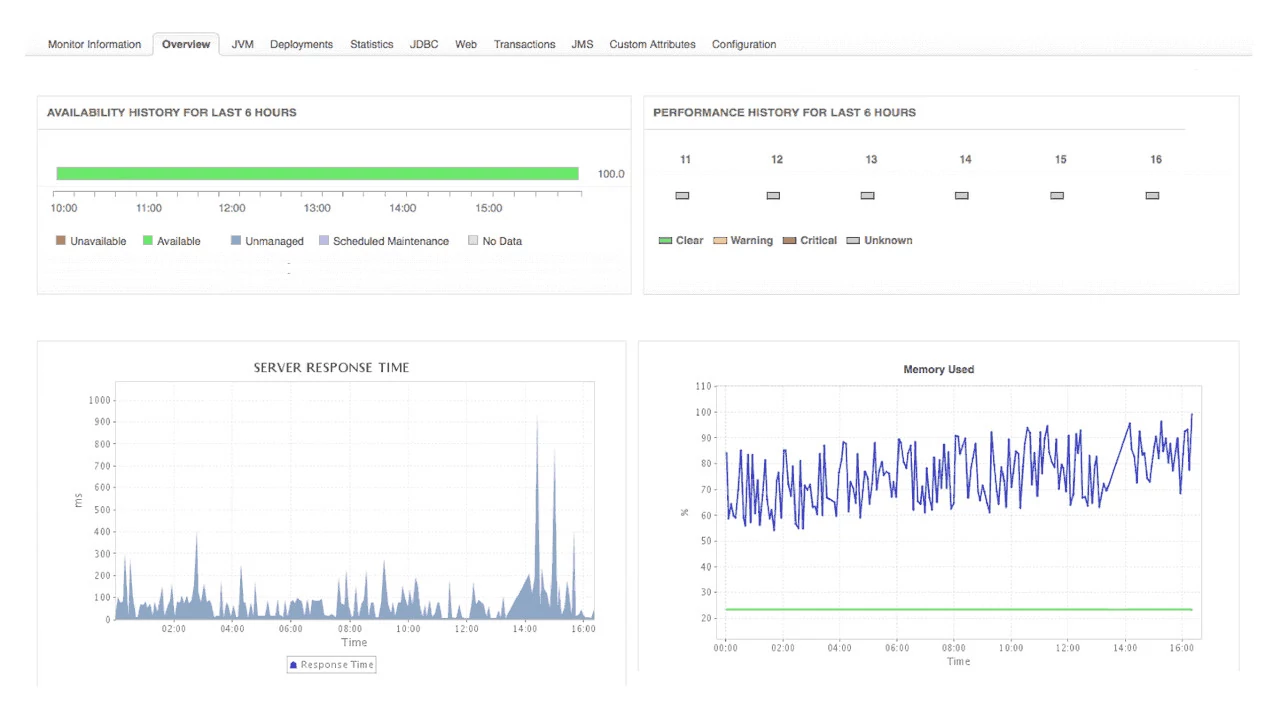The image size is (1280, 720).
Task: Click the Available legend green swatch
Action: tap(147, 241)
